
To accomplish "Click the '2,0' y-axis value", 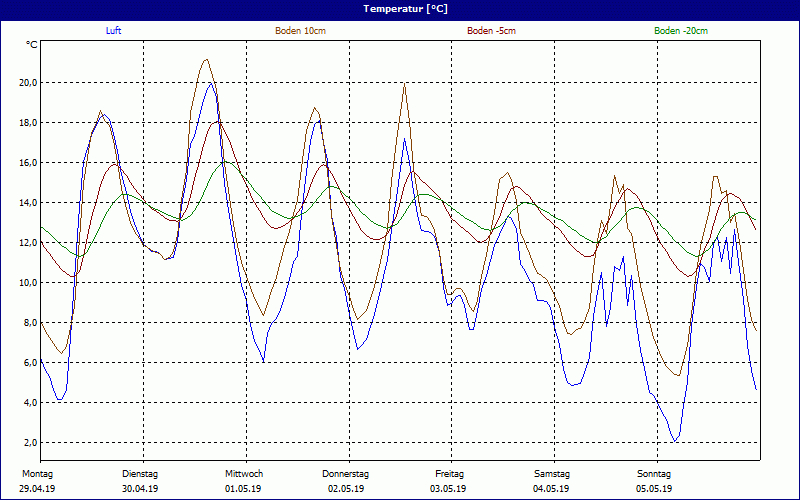I will pyautogui.click(x=30, y=442).
